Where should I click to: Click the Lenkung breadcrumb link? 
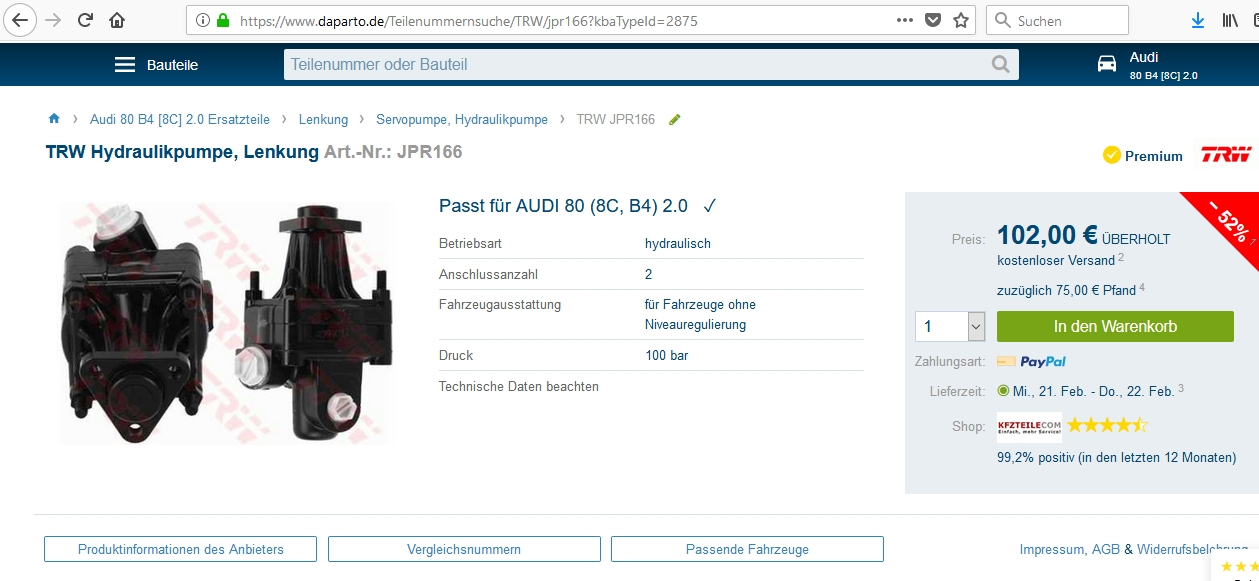(x=323, y=119)
